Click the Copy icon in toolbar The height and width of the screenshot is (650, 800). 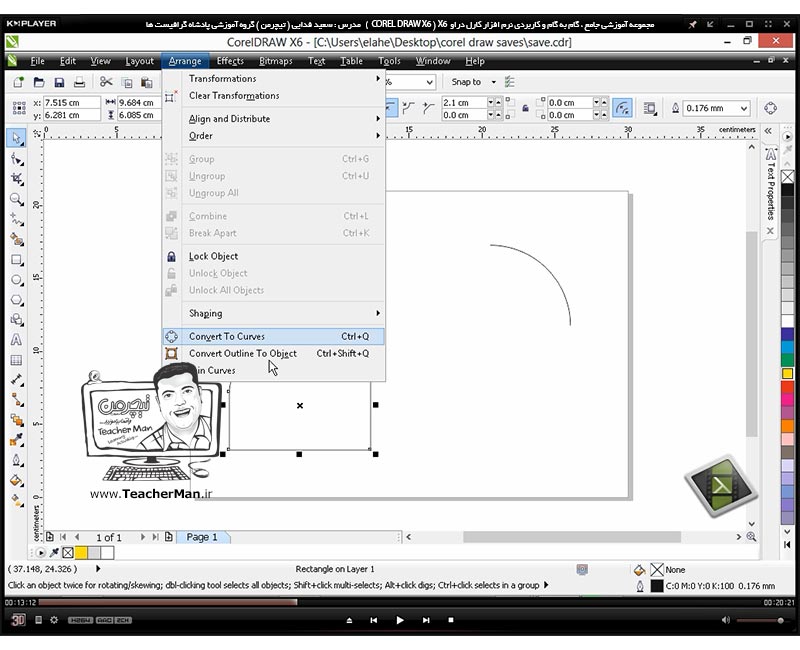(127, 82)
